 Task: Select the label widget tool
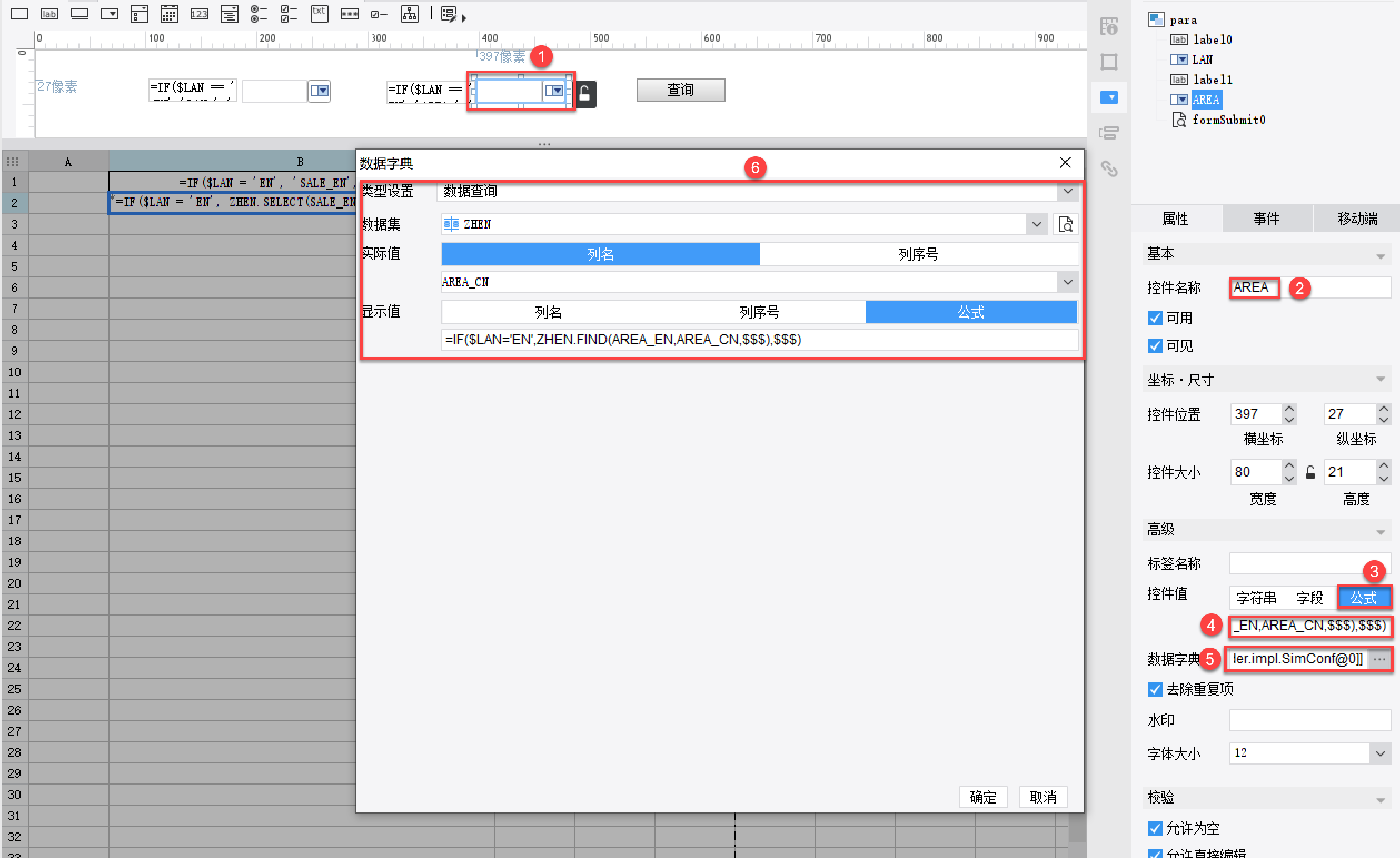(49, 14)
